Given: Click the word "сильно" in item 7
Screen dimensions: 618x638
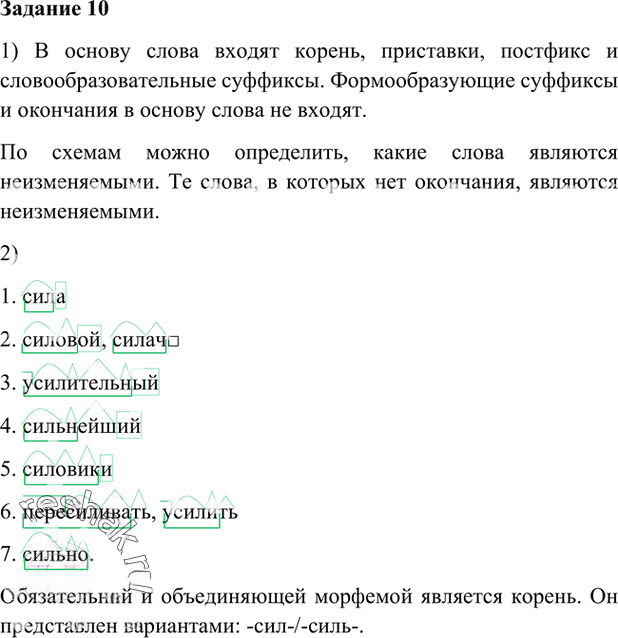Looking at the screenshot, I should [56, 555].
